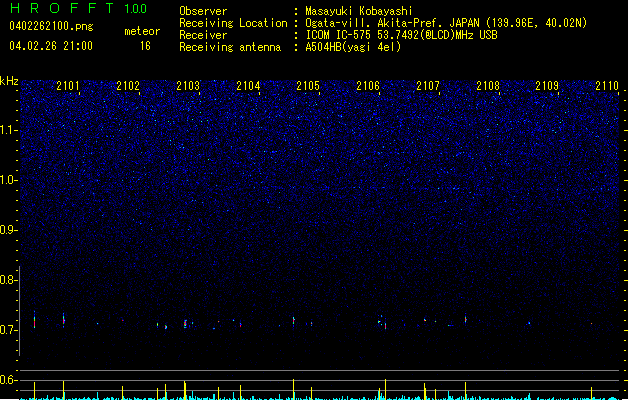Click the ICOM IC-575 receiver text
Screen dimensions: 629x400
401,35
